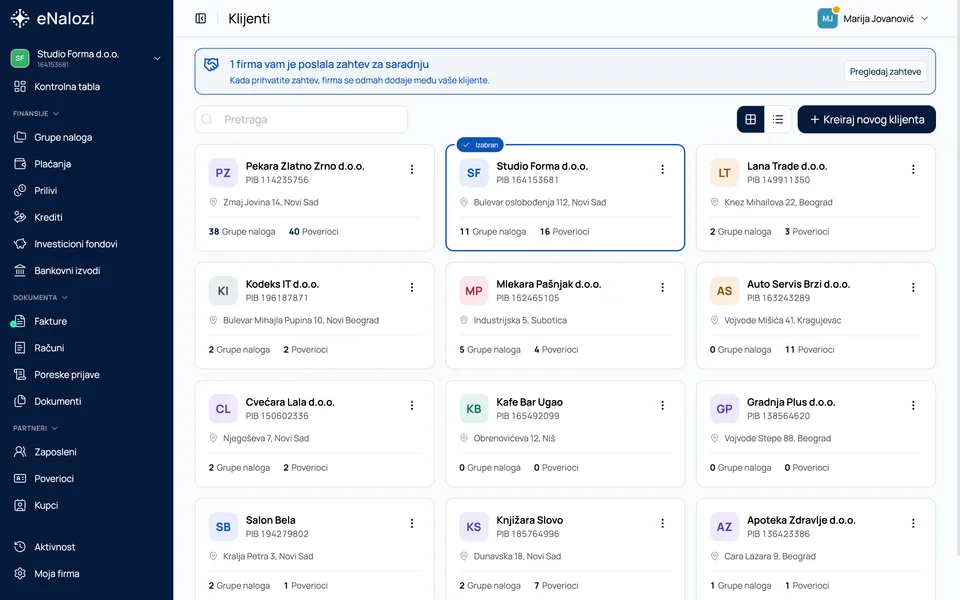Collapse the sidebar panel icon

pyautogui.click(x=201, y=18)
